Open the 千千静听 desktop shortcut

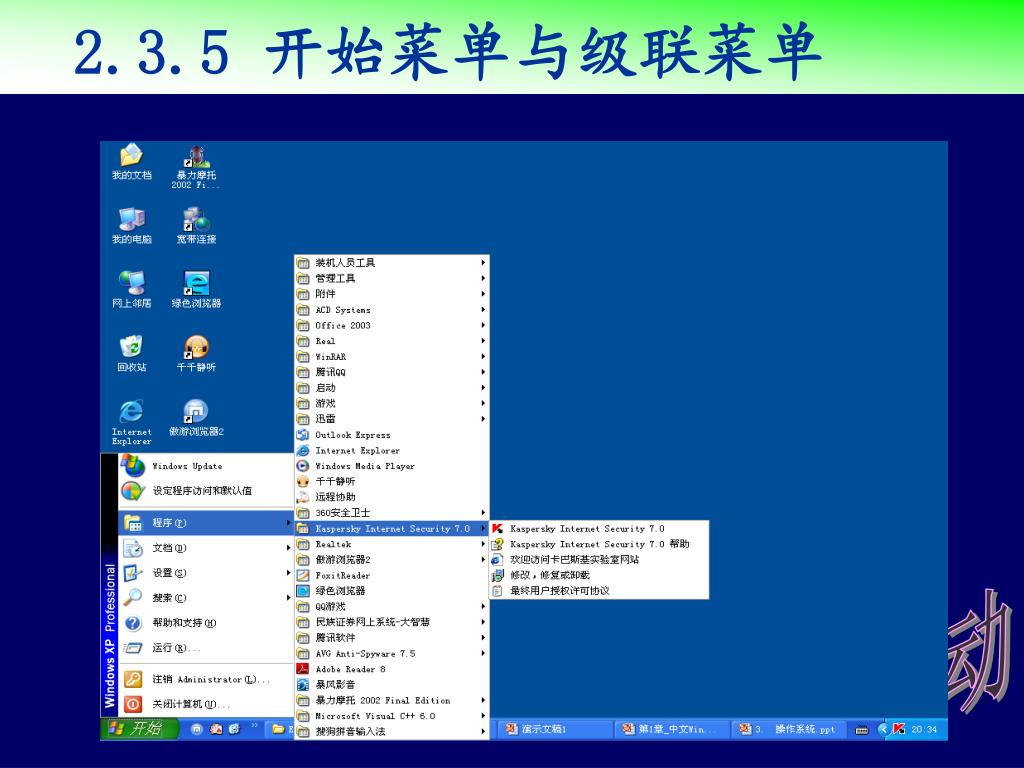pos(196,353)
